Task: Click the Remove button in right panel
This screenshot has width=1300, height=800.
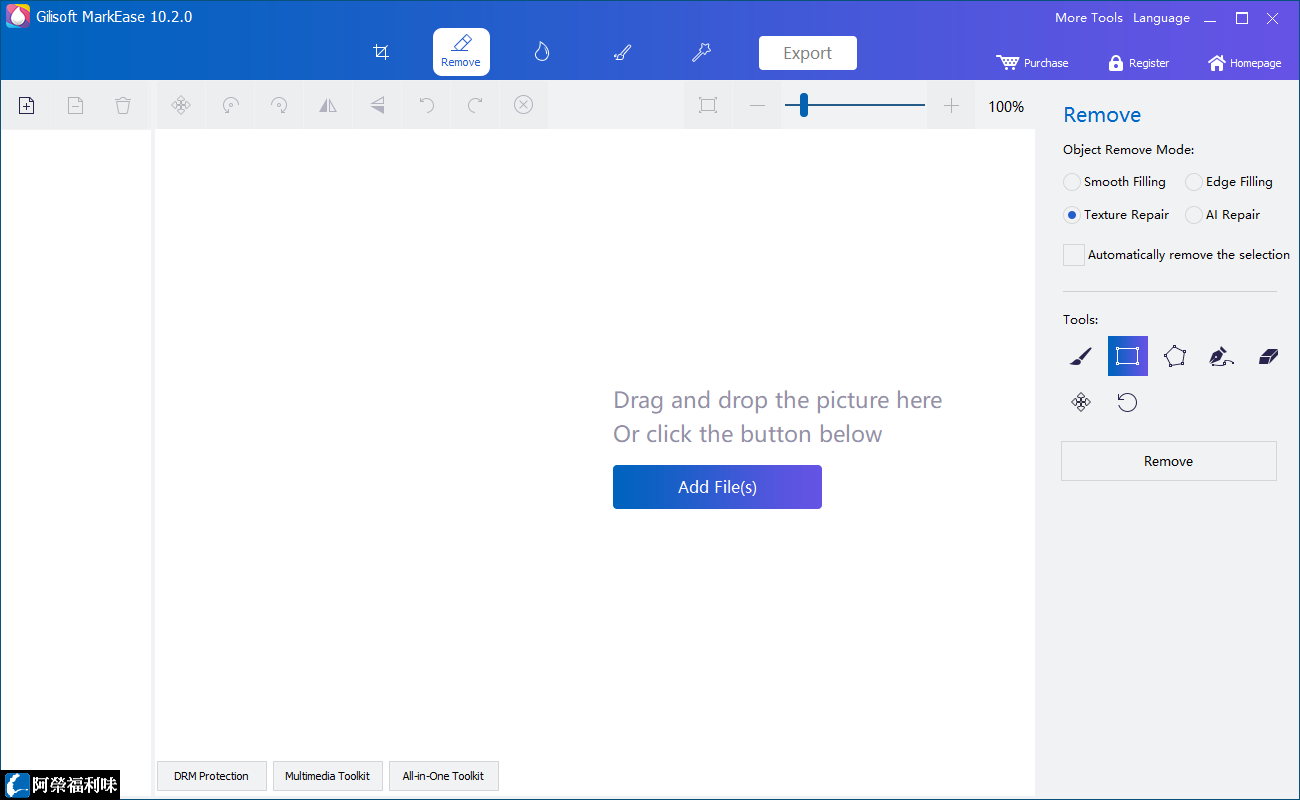Action: click(1169, 461)
